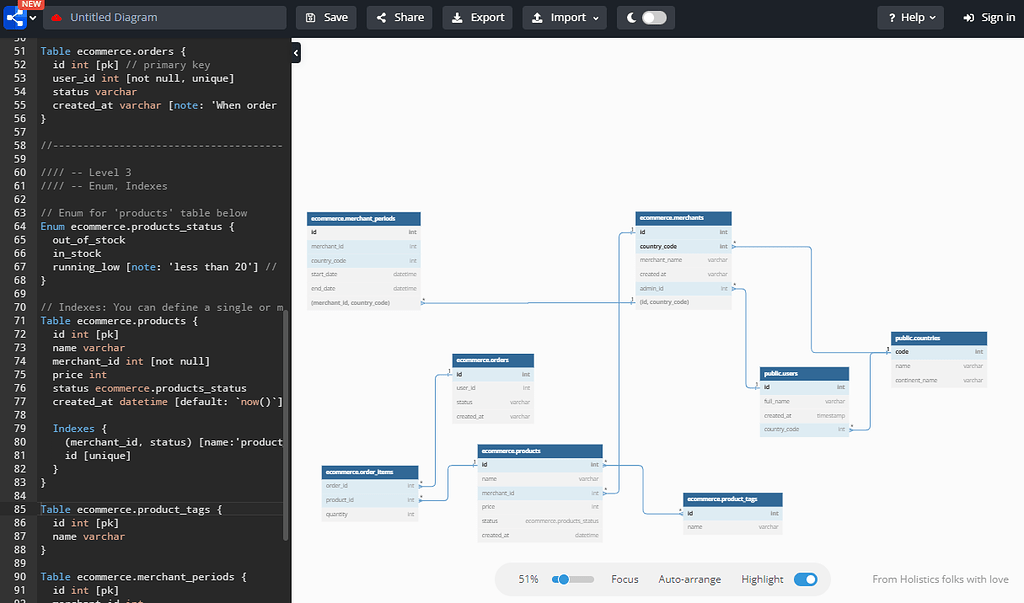Click the question mark icon on Help
Viewport: 1024px width, 603px height.
pos(894,17)
